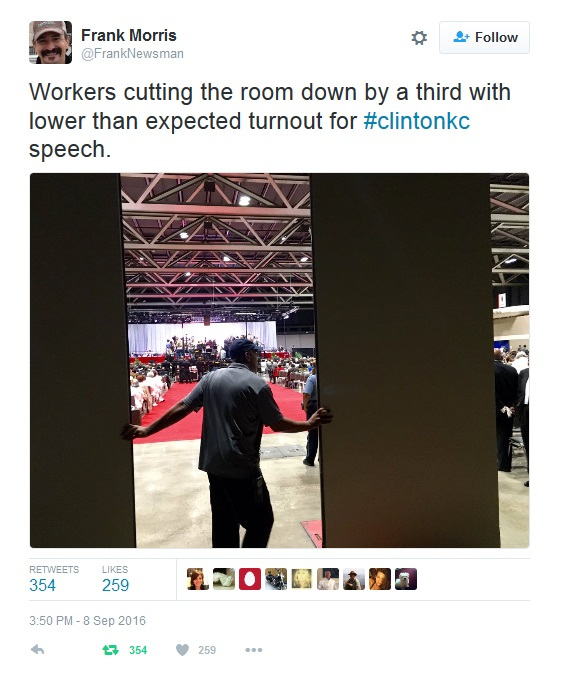This screenshot has width=561, height=678.
Task: Follow Frank Morris
Action: point(484,38)
